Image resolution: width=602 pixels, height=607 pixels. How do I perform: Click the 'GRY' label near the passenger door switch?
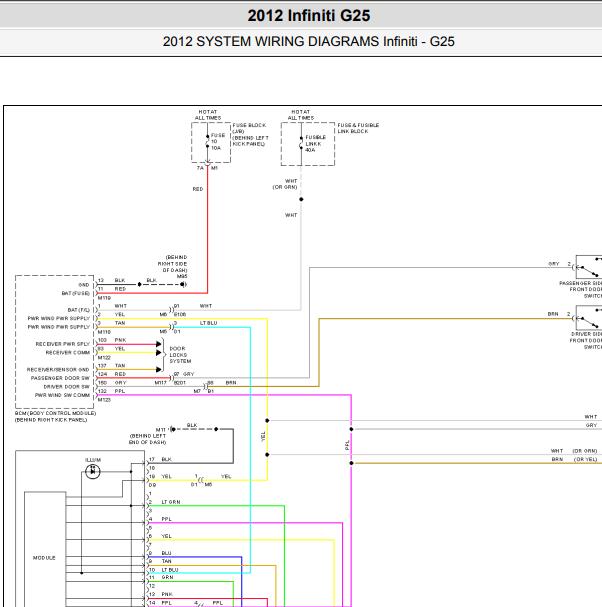coord(554,264)
